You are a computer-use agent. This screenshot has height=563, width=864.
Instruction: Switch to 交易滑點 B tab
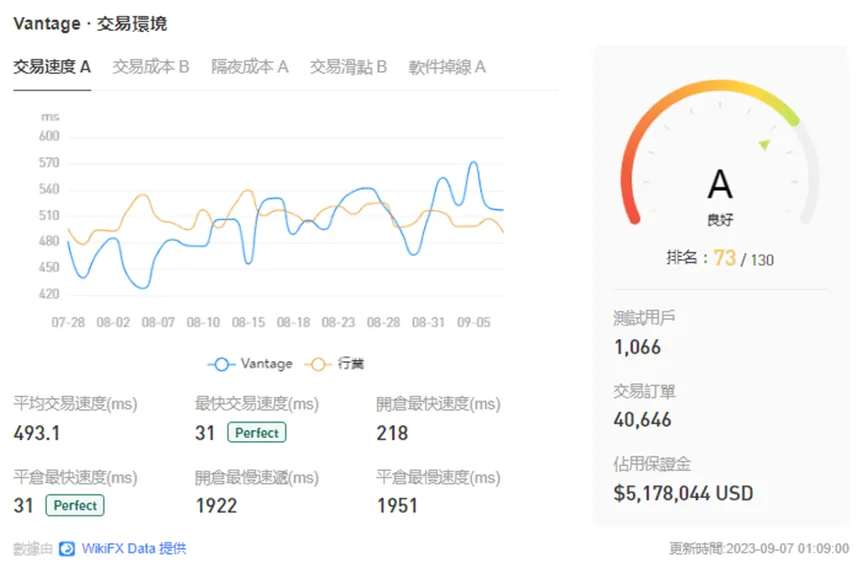pyautogui.click(x=348, y=67)
